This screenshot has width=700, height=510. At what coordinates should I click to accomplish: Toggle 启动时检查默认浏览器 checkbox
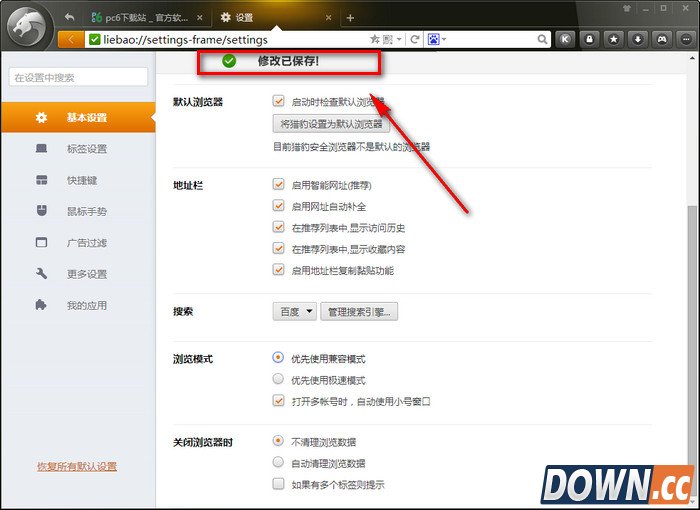[278, 101]
